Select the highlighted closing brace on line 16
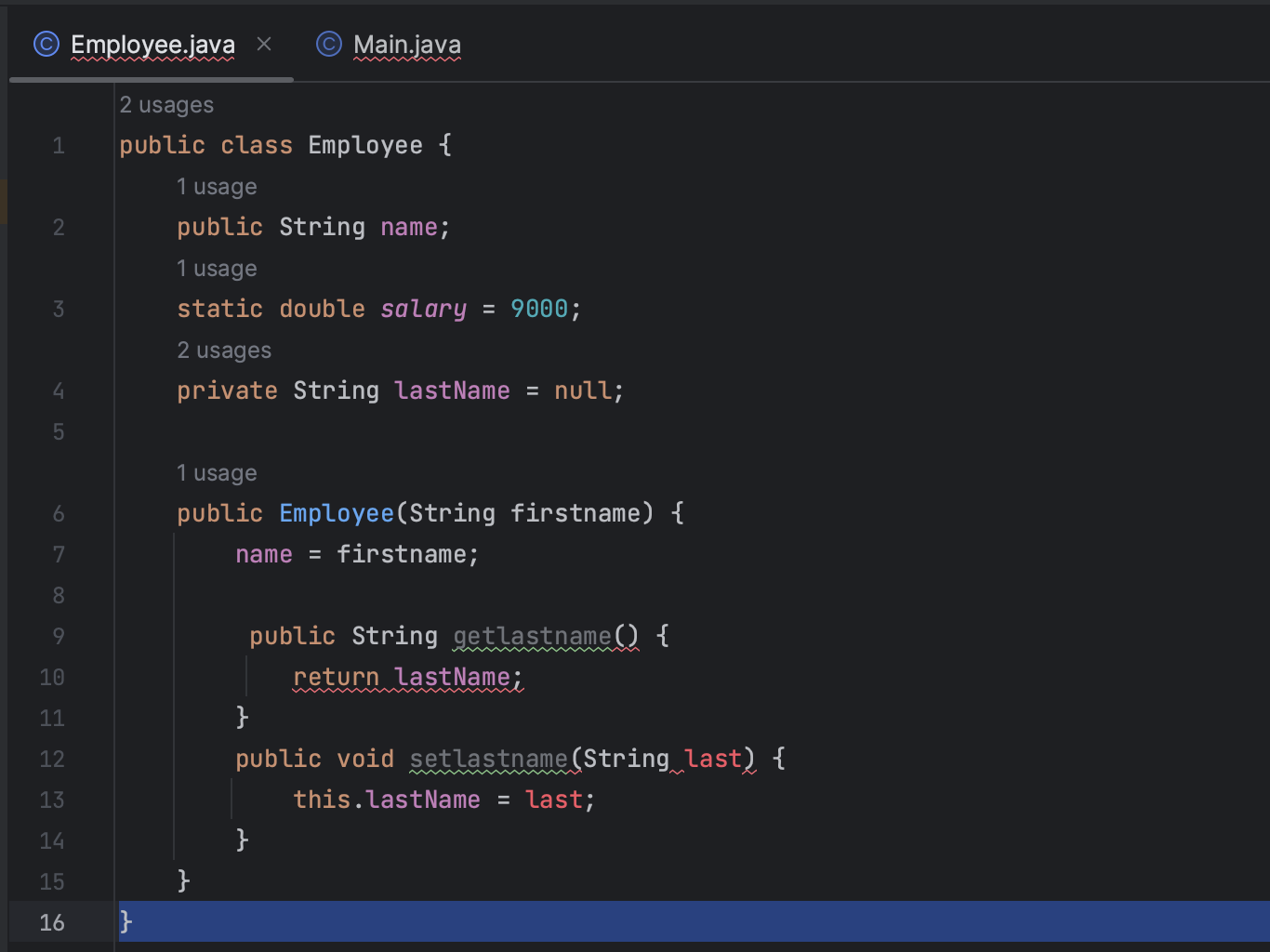Viewport: 1270px width, 952px height. click(x=124, y=921)
